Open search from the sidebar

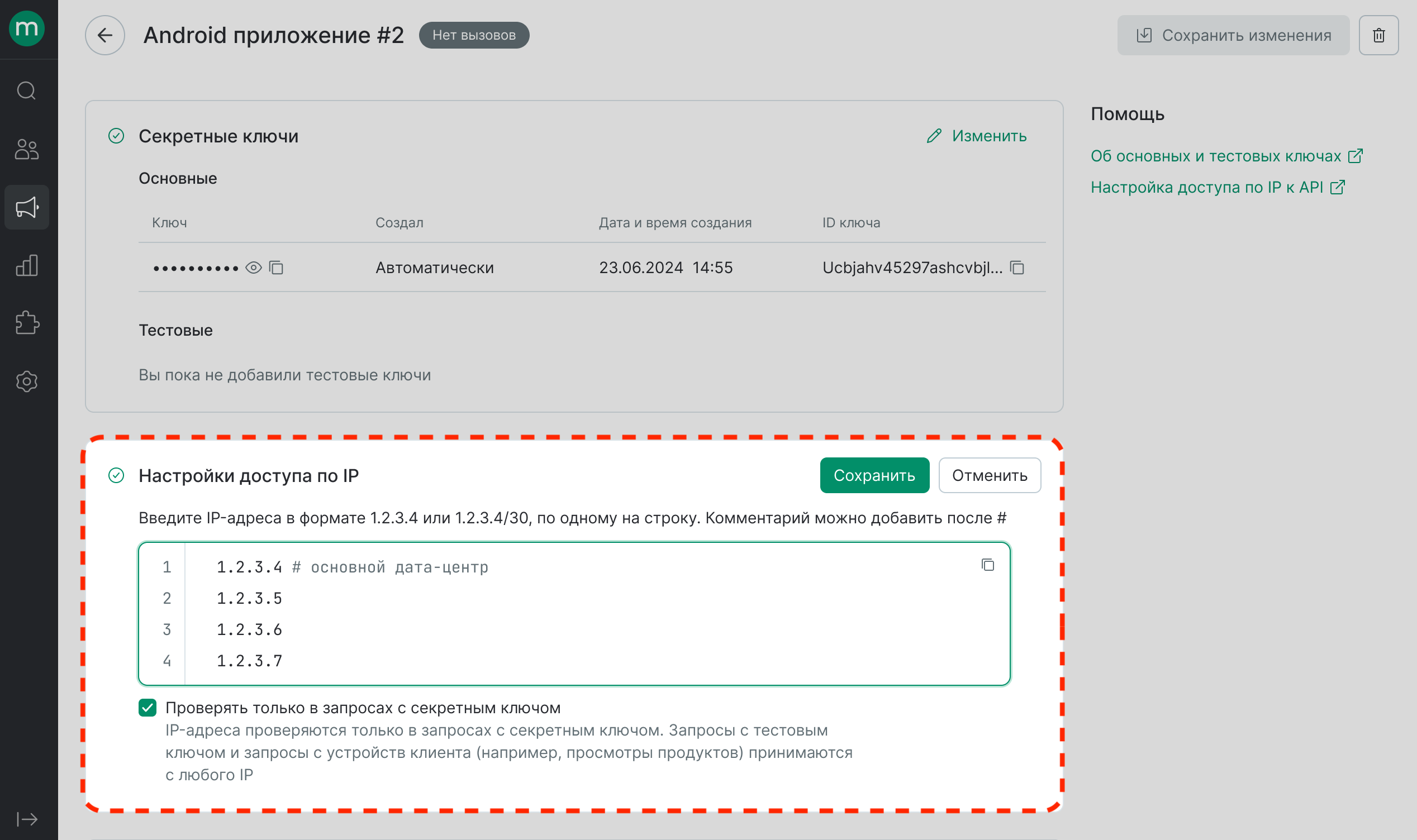[27, 90]
